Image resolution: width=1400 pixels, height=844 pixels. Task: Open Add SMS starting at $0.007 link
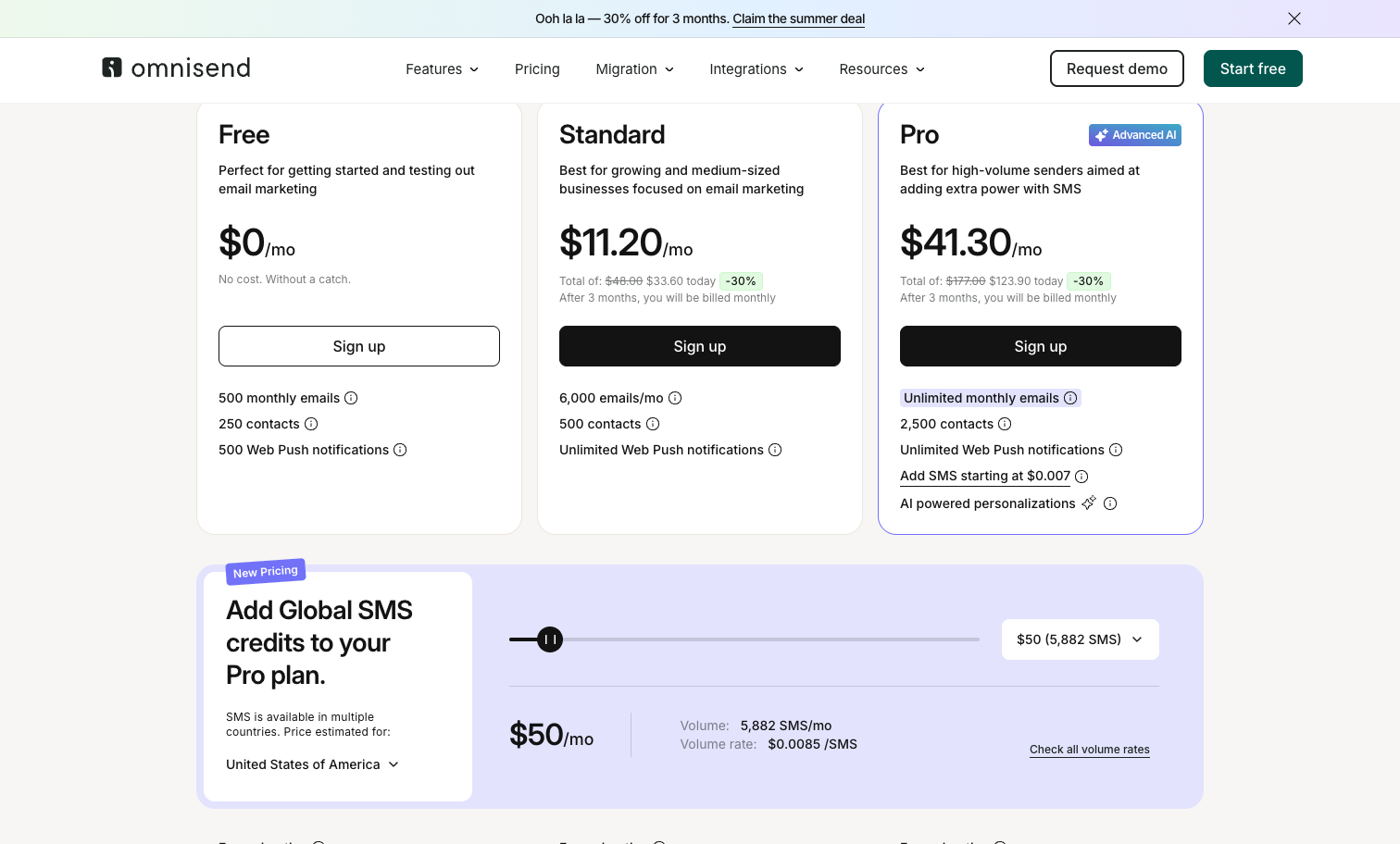[985, 476]
